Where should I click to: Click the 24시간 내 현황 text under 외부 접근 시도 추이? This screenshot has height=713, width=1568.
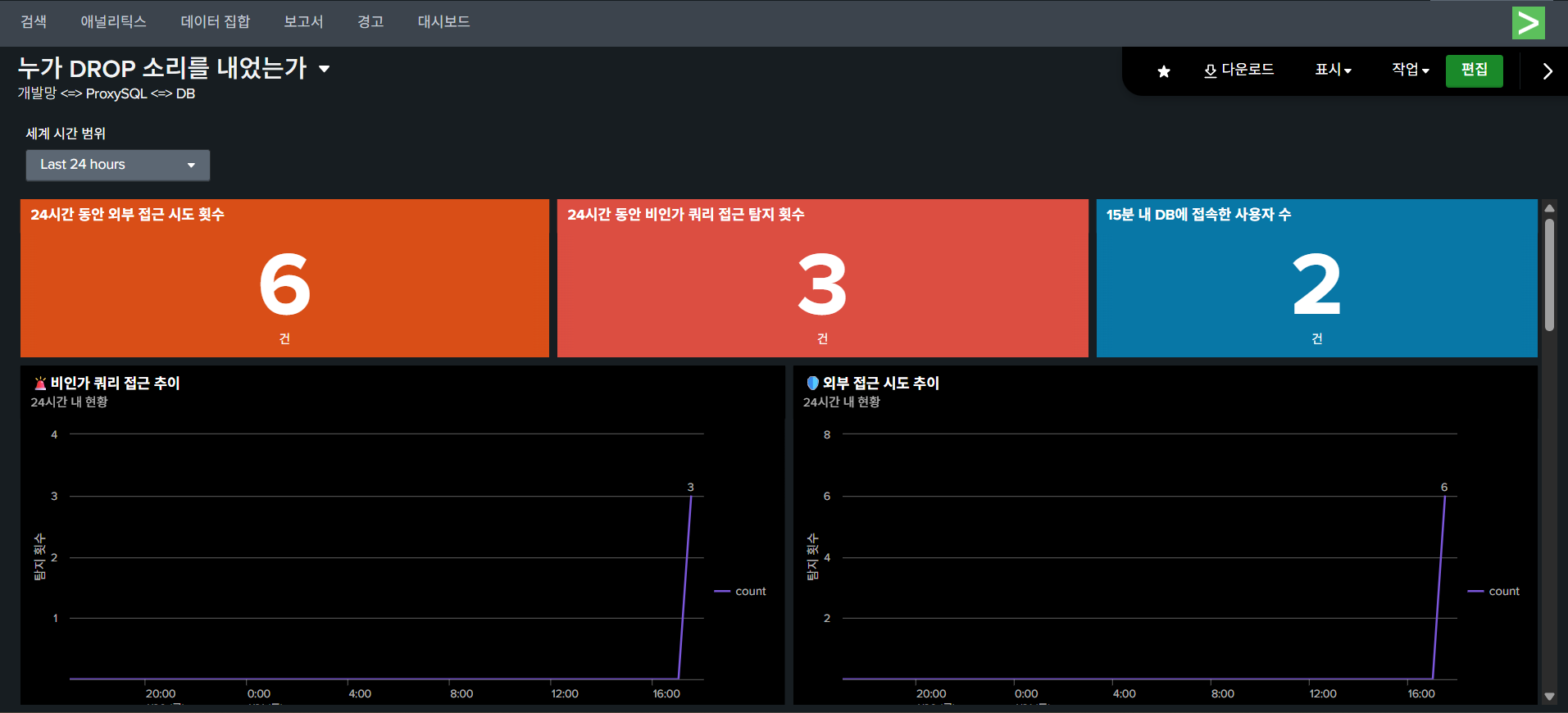(x=842, y=402)
